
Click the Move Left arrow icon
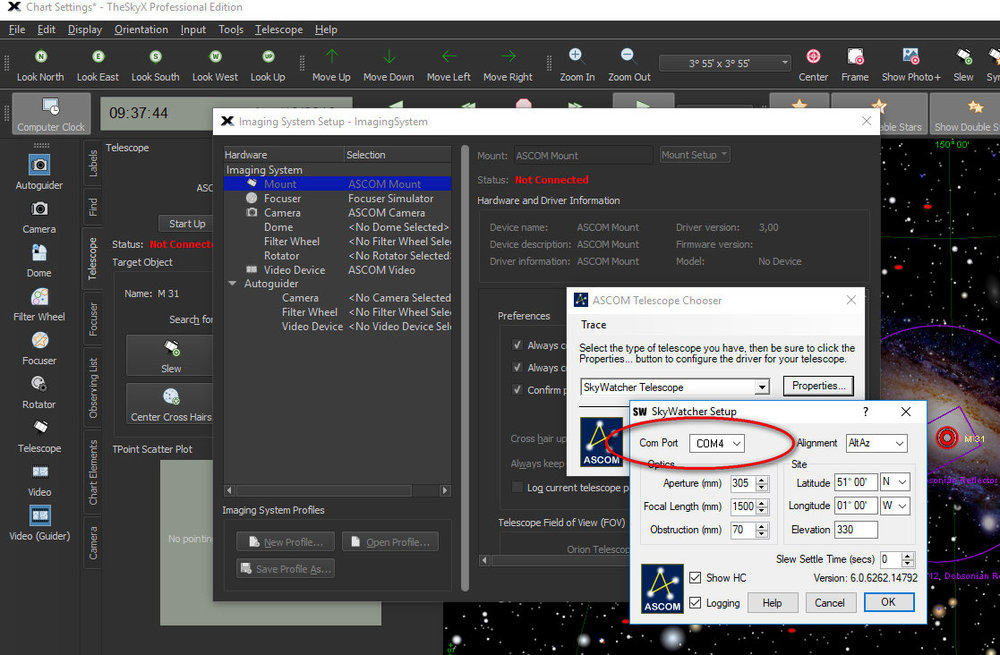click(x=448, y=57)
